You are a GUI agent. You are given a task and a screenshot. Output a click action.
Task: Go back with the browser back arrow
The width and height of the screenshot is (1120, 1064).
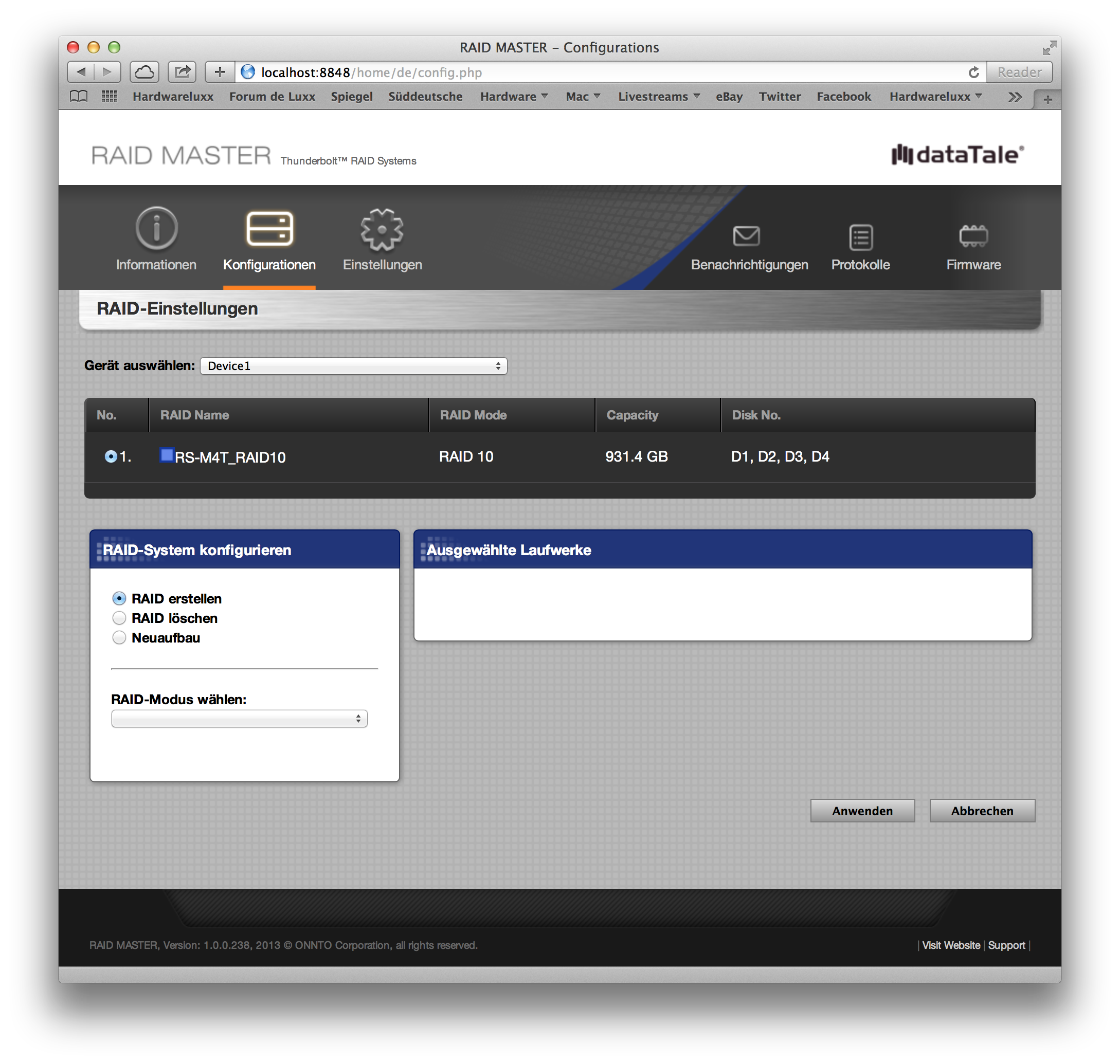click(81, 72)
